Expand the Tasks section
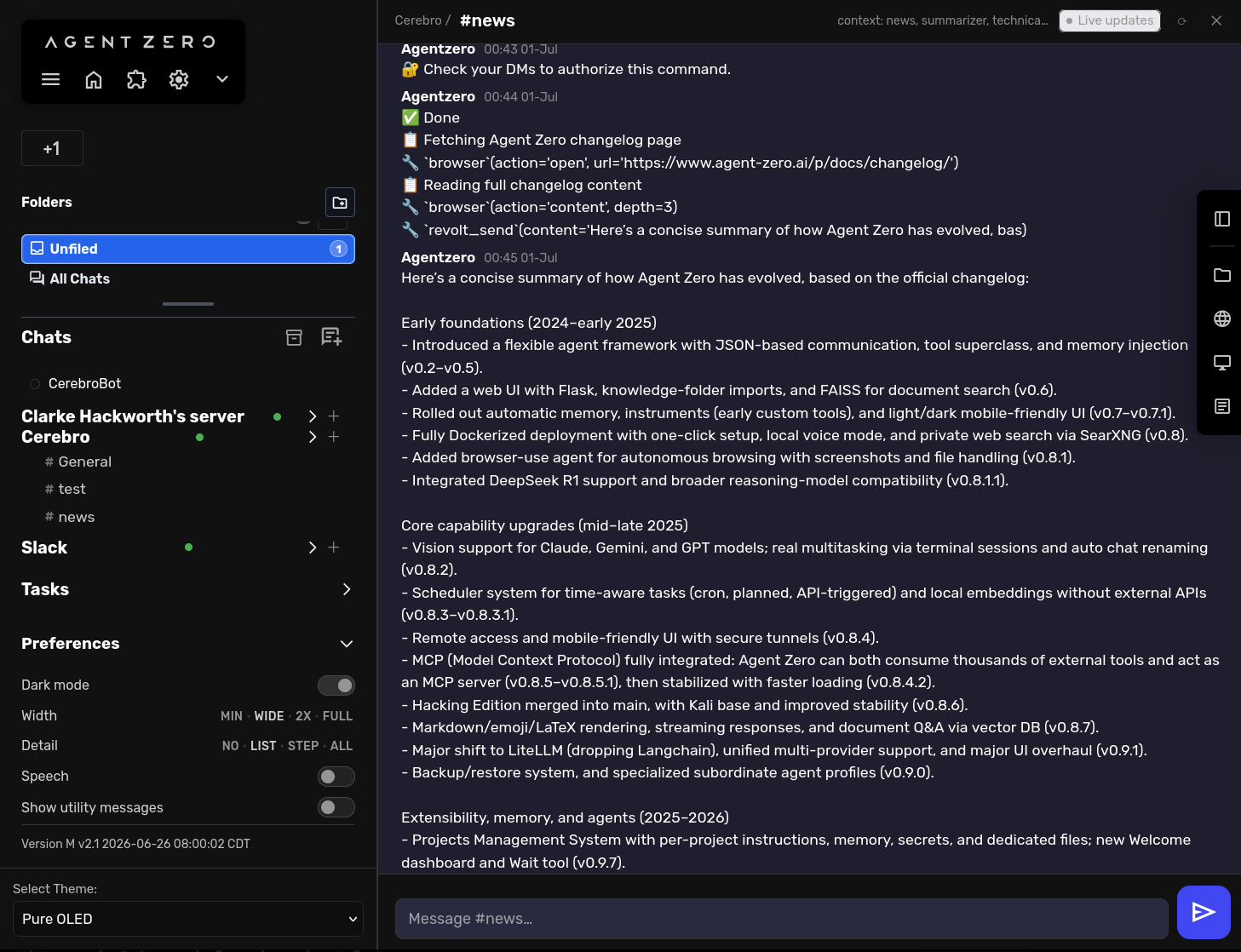Viewport: 1241px width, 952px height. point(347,589)
